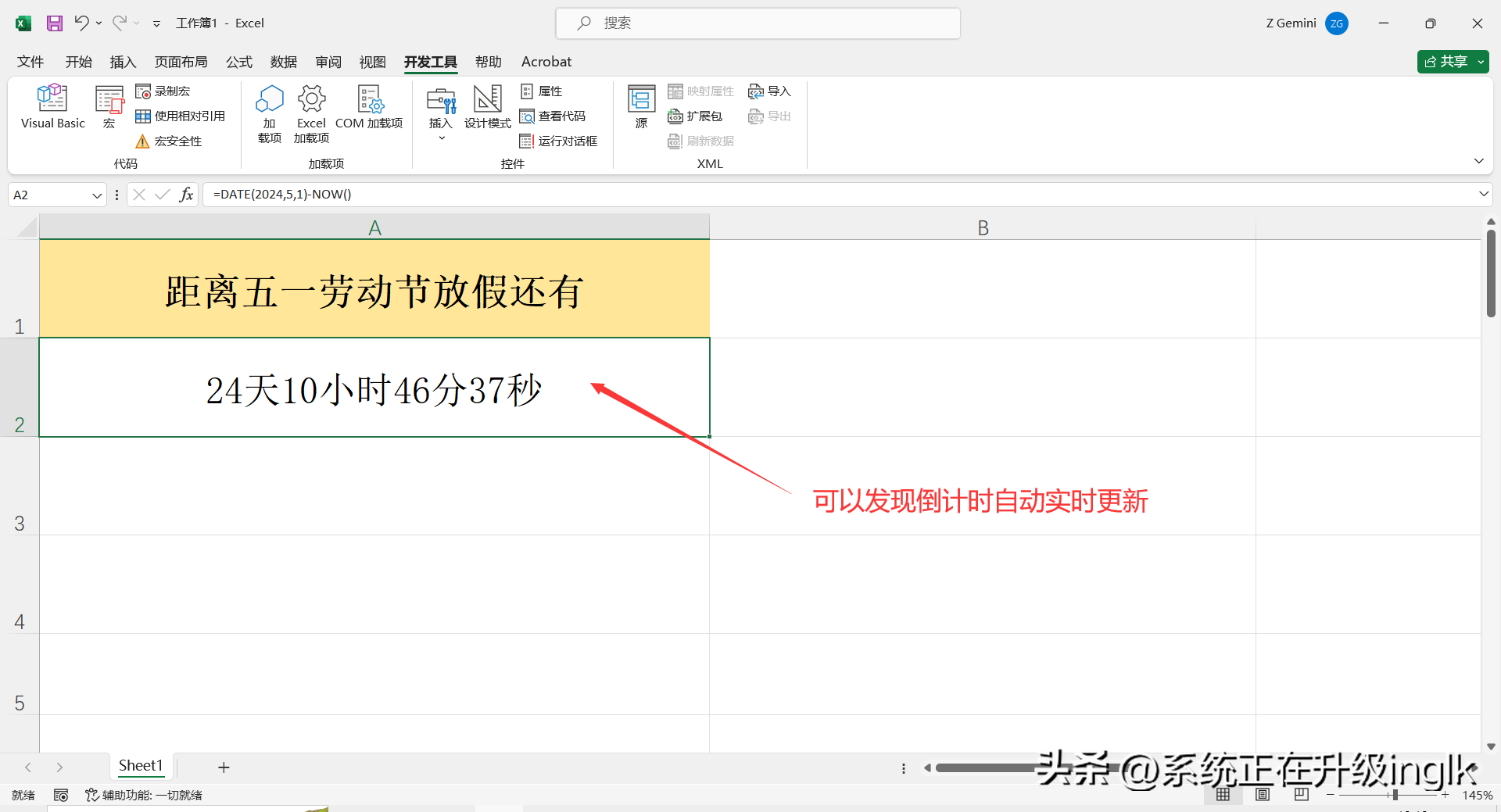Switch to the Review tab
This screenshot has height=812, width=1501.
coord(328,62)
